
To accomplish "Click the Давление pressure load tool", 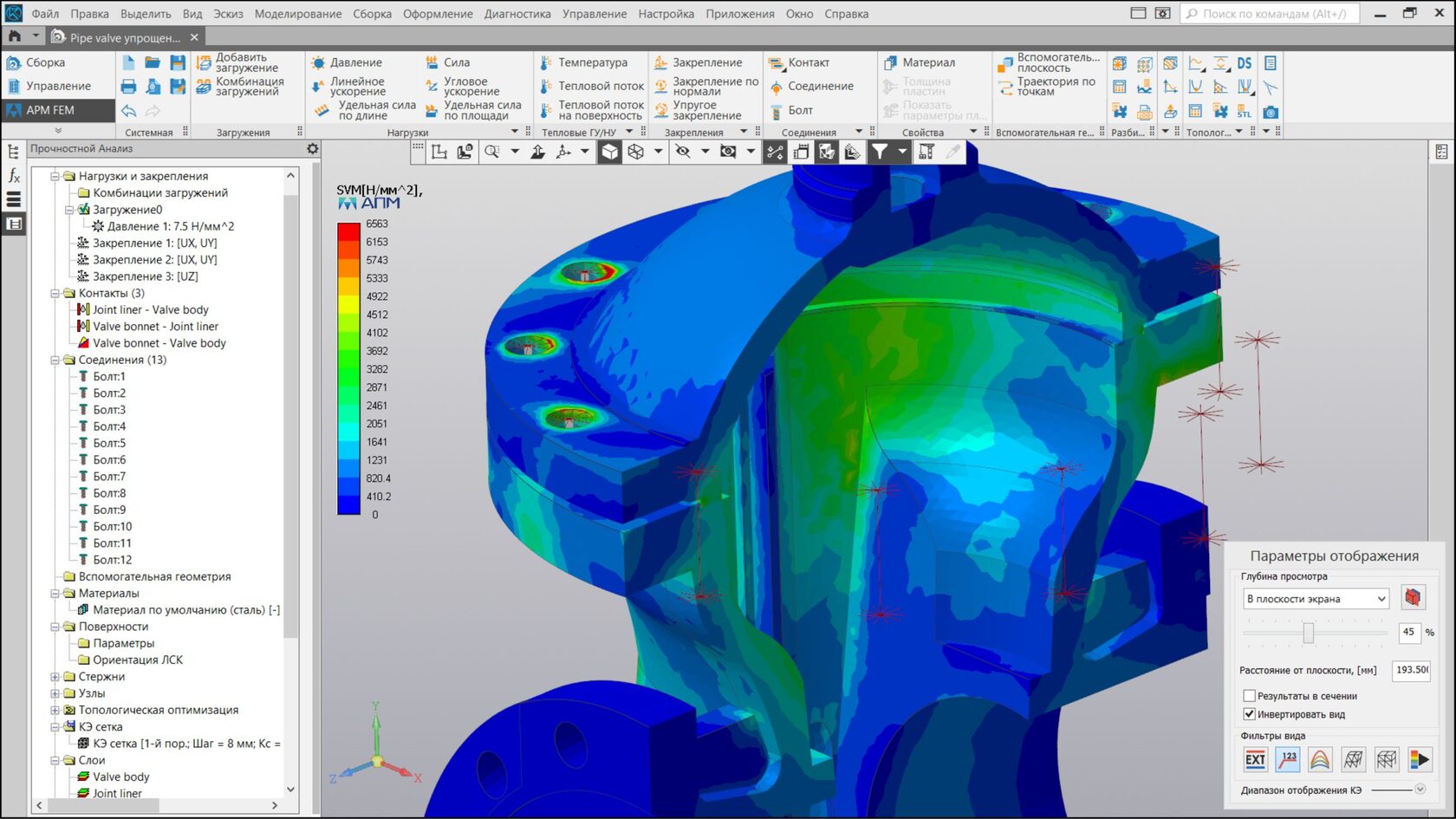I will coord(347,62).
